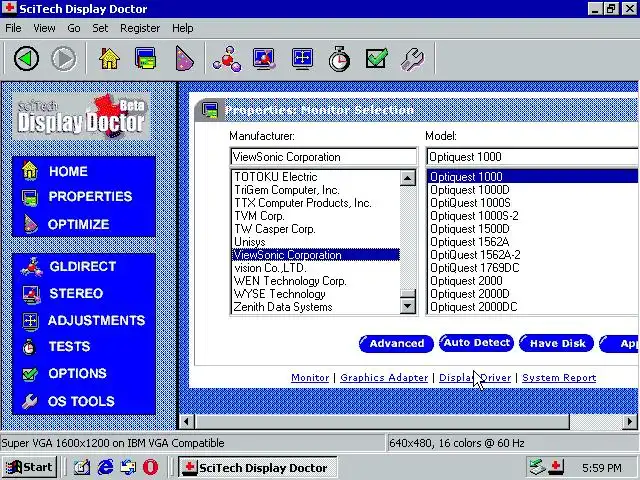Open the Go menu

click(73, 28)
